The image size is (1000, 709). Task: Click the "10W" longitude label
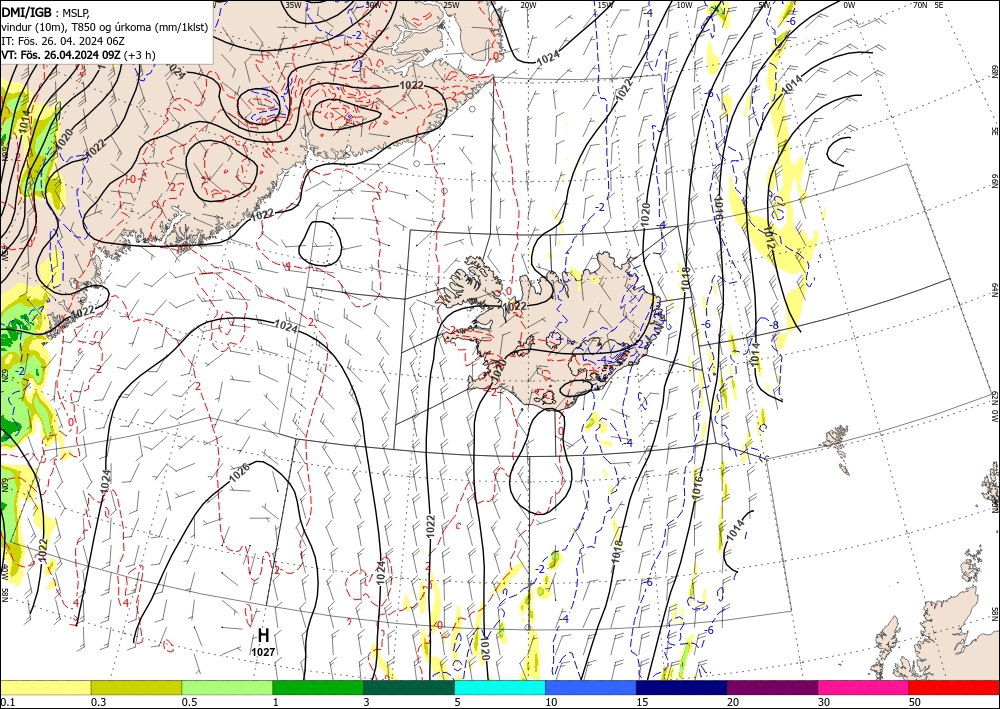click(x=684, y=5)
